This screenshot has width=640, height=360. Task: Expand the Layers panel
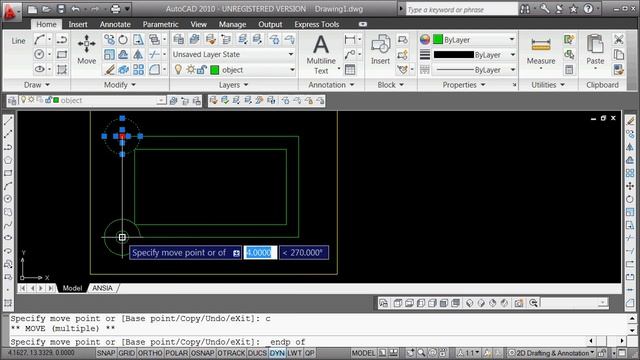tap(233, 85)
